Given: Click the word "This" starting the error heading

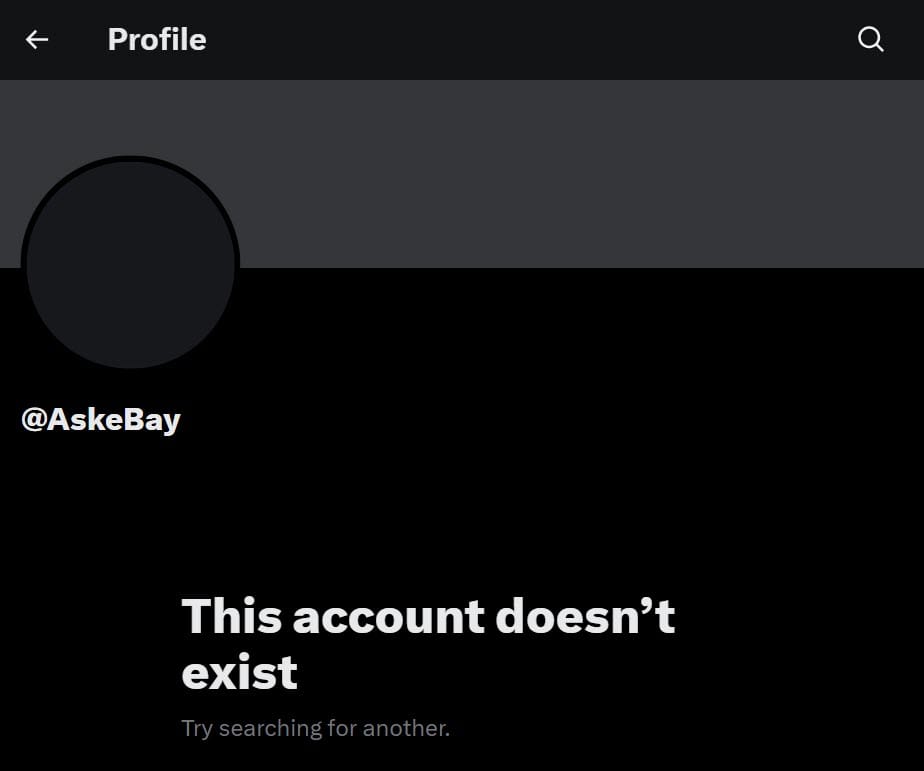Looking at the screenshot, I should 232,615.
